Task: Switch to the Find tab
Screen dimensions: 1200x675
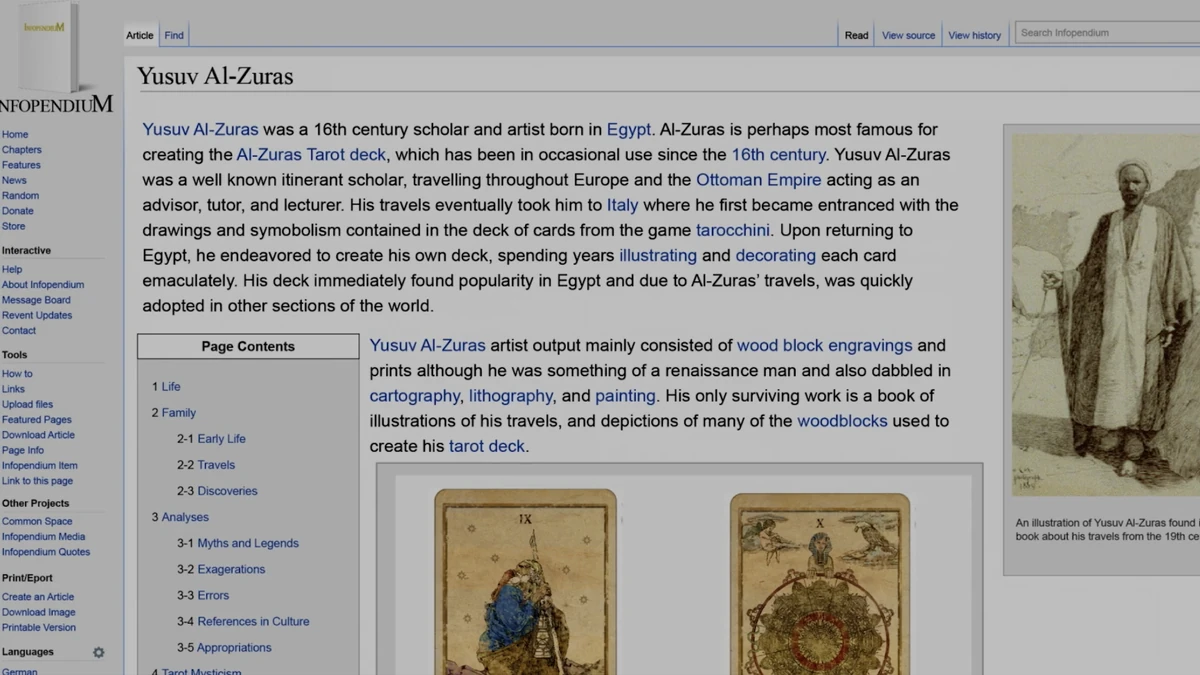Action: pos(173,34)
